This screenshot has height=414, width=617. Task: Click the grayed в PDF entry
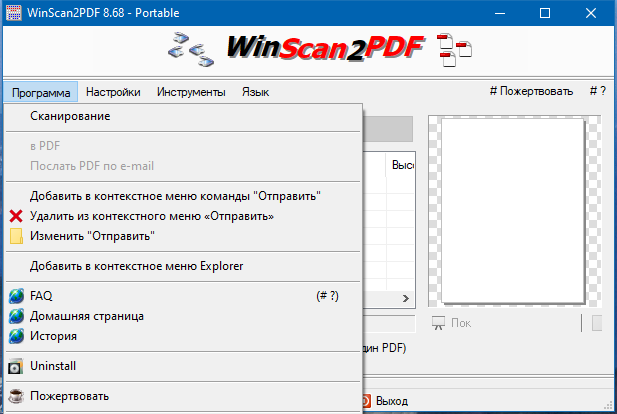click(x=184, y=146)
